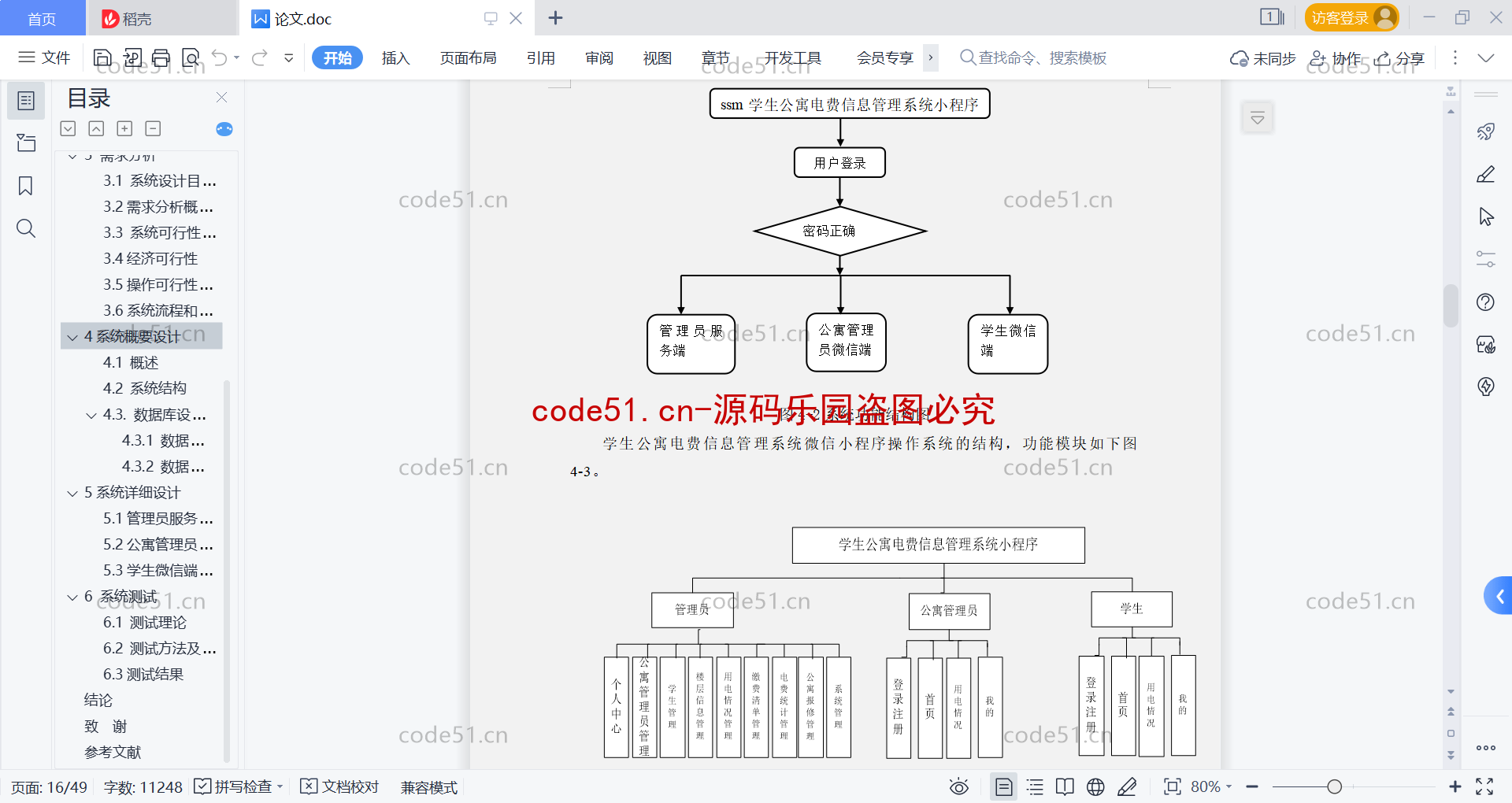
Task: Open the zoom percentage dropdown
Action: coord(1228,786)
